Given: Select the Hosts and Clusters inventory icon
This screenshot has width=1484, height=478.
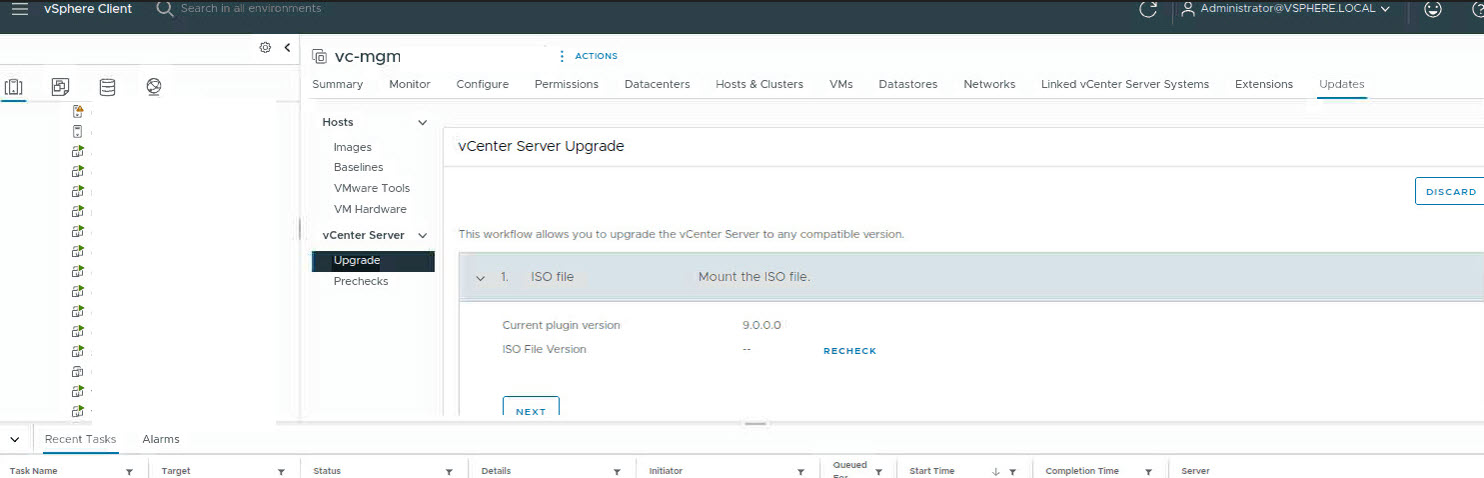Looking at the screenshot, I should [x=14, y=87].
